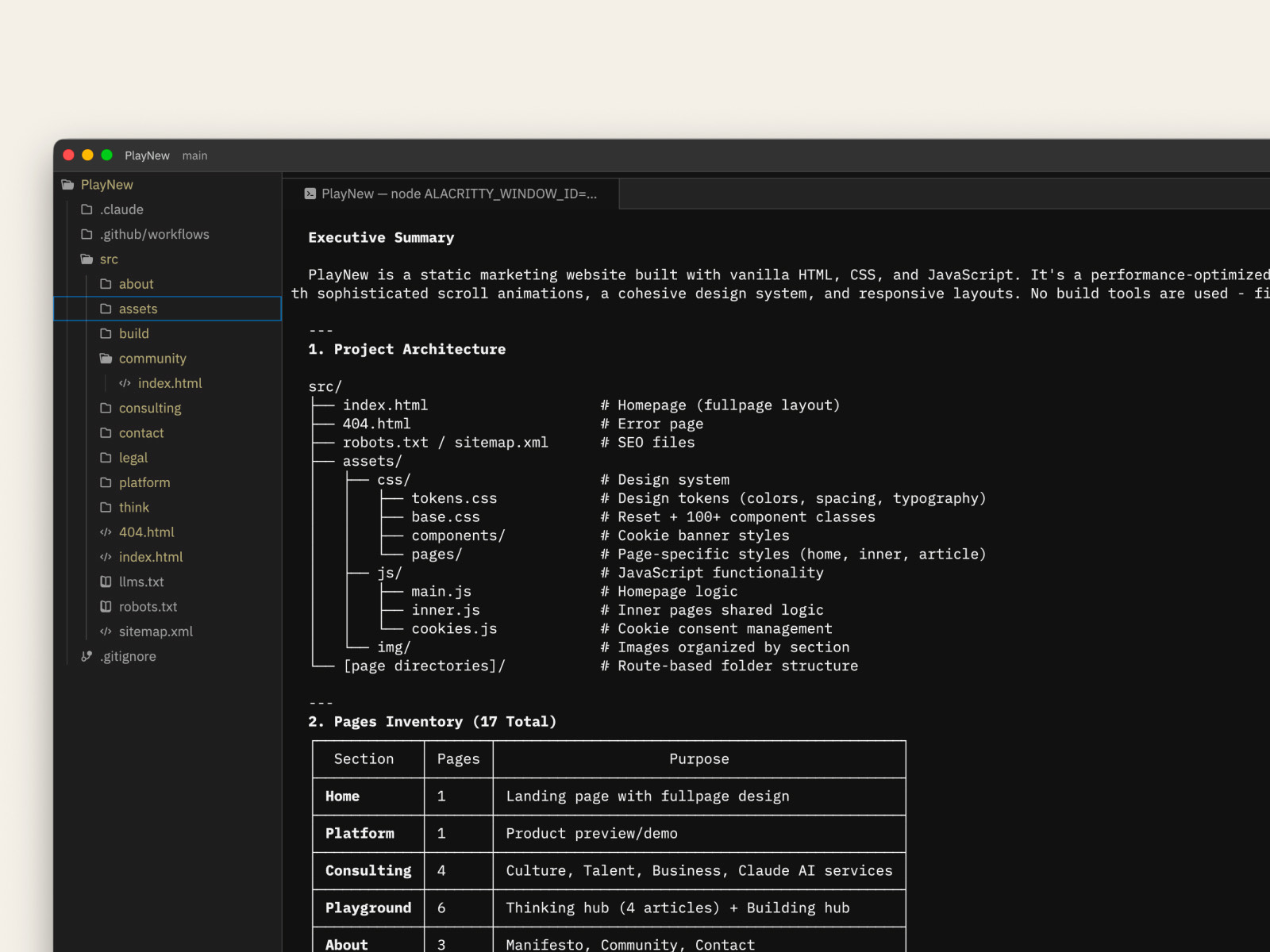Collapse the community folder
The height and width of the screenshot is (952, 1270).
point(152,359)
